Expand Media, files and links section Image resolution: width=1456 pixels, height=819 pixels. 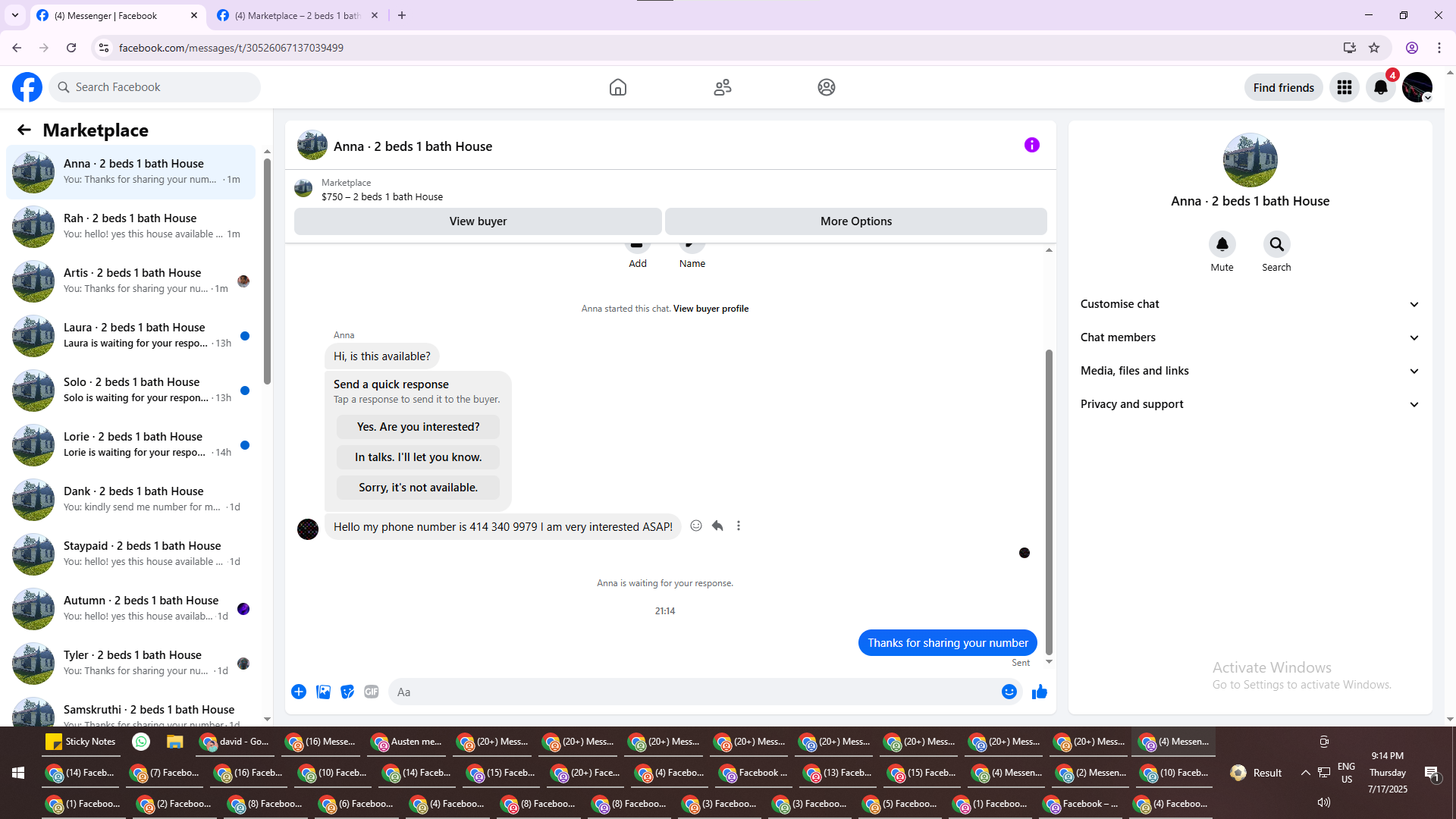1250,371
